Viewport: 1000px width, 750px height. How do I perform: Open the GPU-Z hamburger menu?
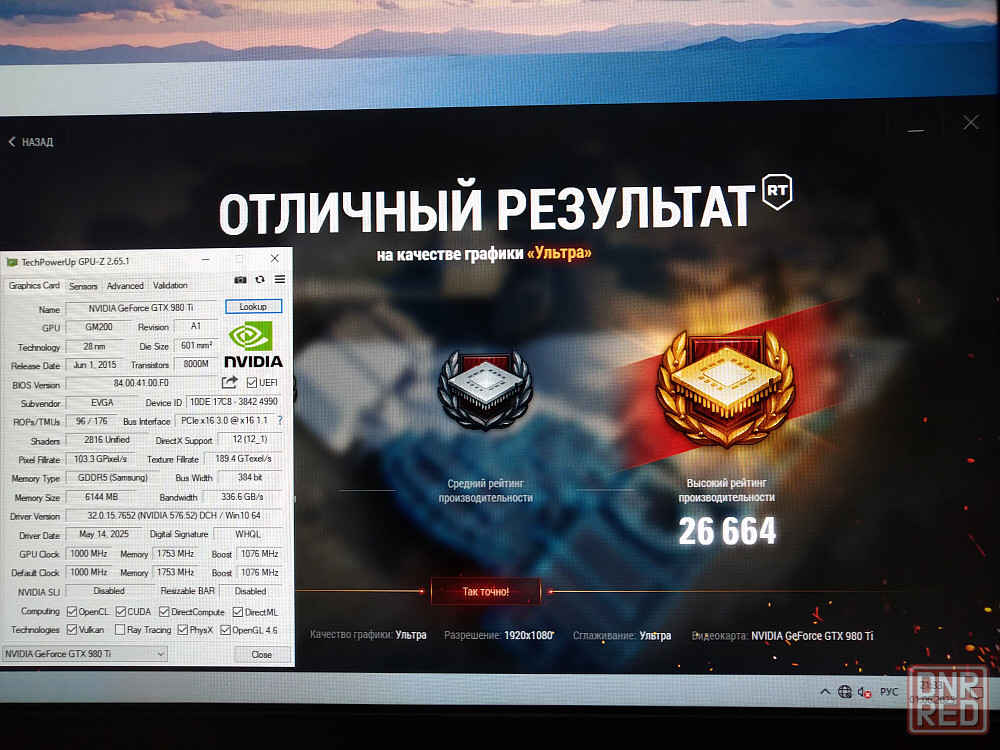tap(279, 279)
